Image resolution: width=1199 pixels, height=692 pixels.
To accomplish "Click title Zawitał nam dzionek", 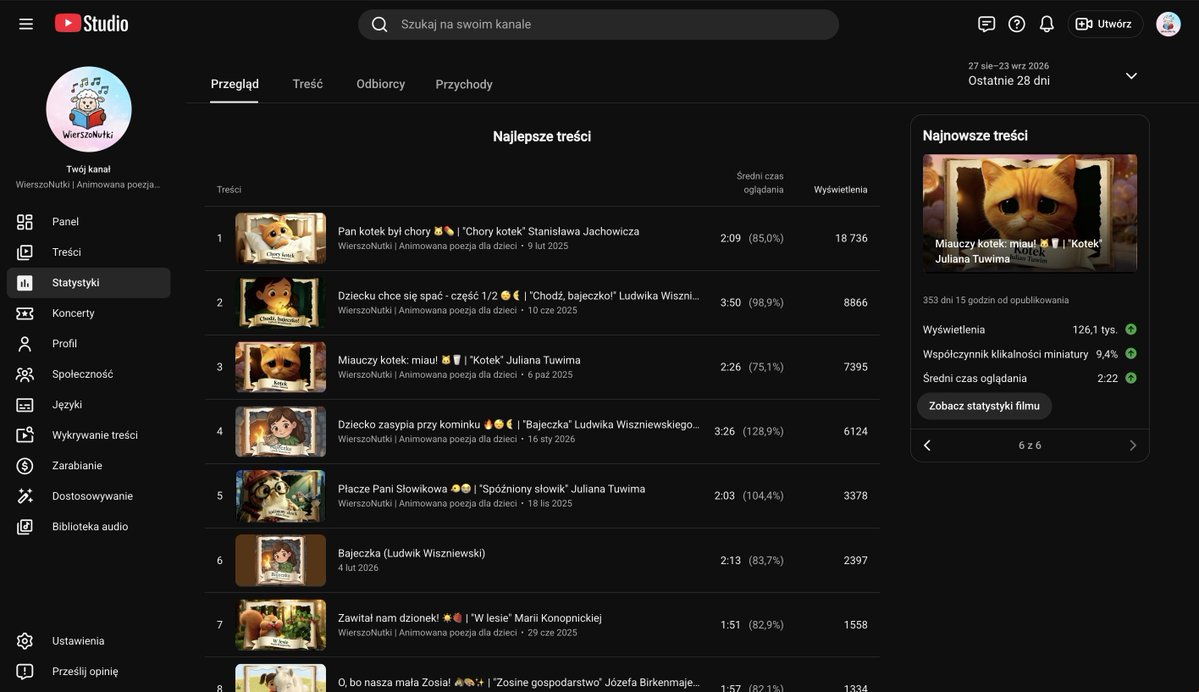I will (x=470, y=618).
